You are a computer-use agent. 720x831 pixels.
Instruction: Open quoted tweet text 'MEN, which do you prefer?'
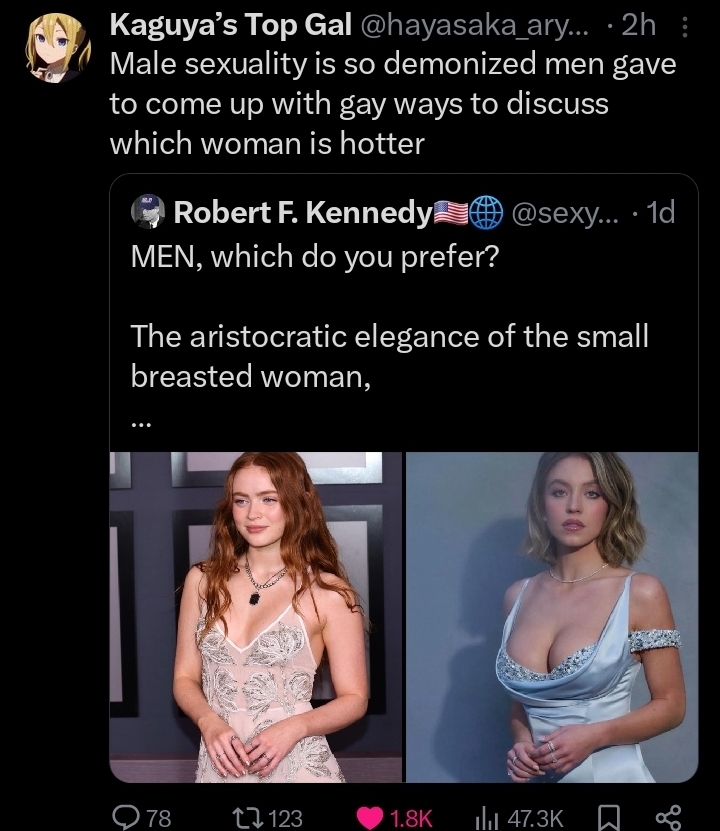(x=315, y=257)
